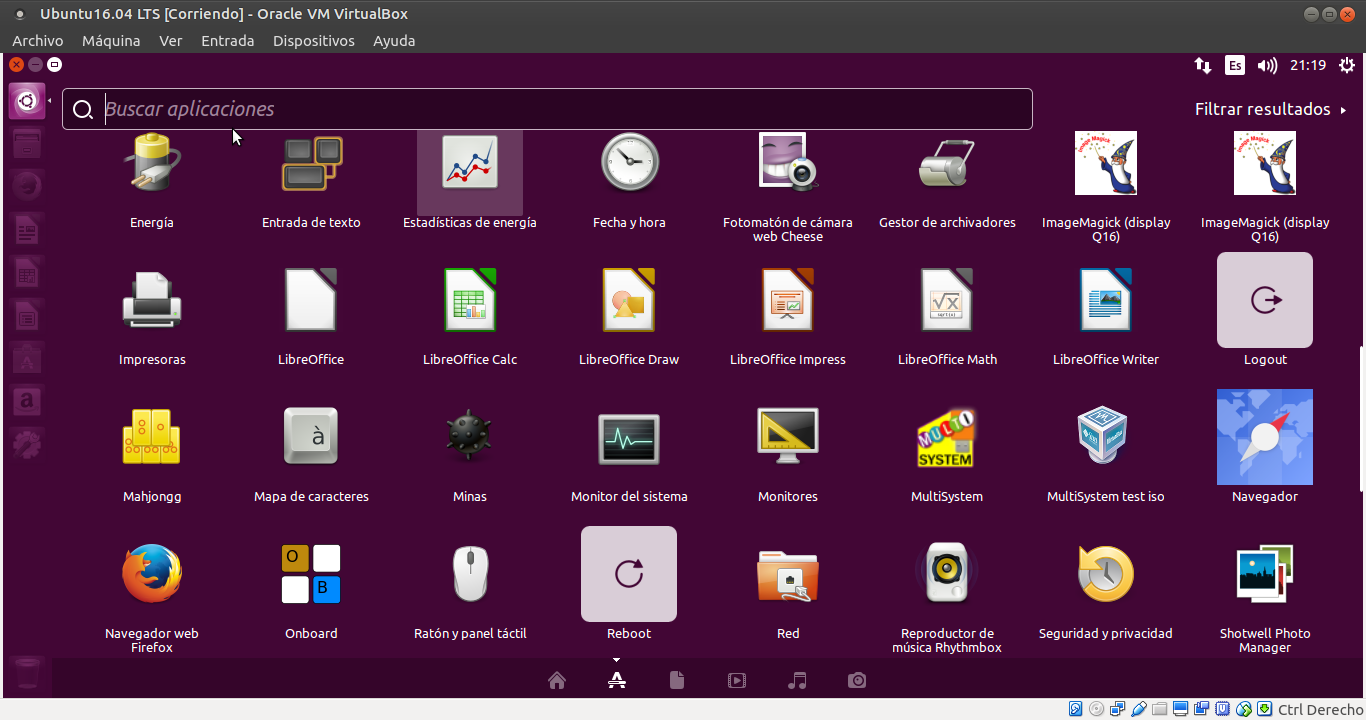Screen dimensions: 1366x720
Task: Open Impresoras settings
Action: click(152, 300)
